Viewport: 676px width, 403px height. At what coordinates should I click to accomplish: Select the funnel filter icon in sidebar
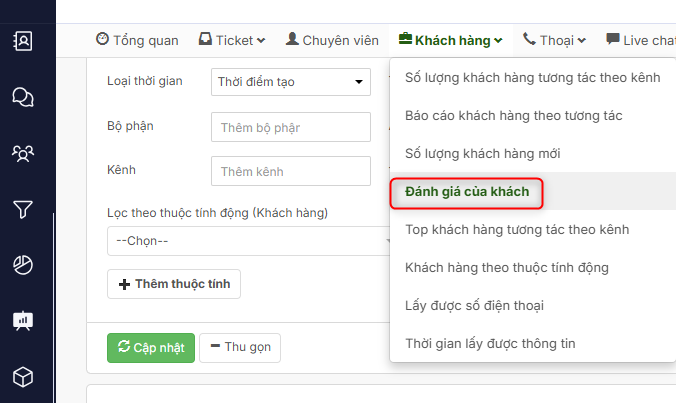click(22, 209)
